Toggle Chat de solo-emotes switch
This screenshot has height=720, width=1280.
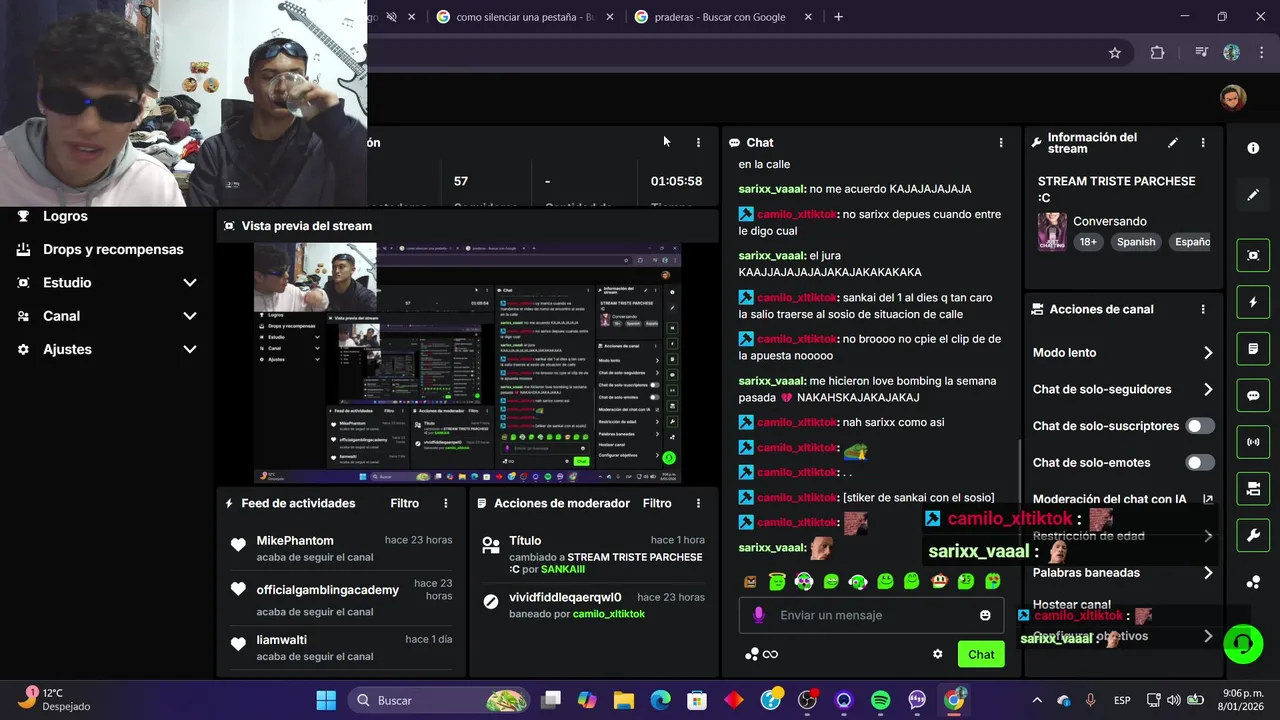[x=1200, y=463]
